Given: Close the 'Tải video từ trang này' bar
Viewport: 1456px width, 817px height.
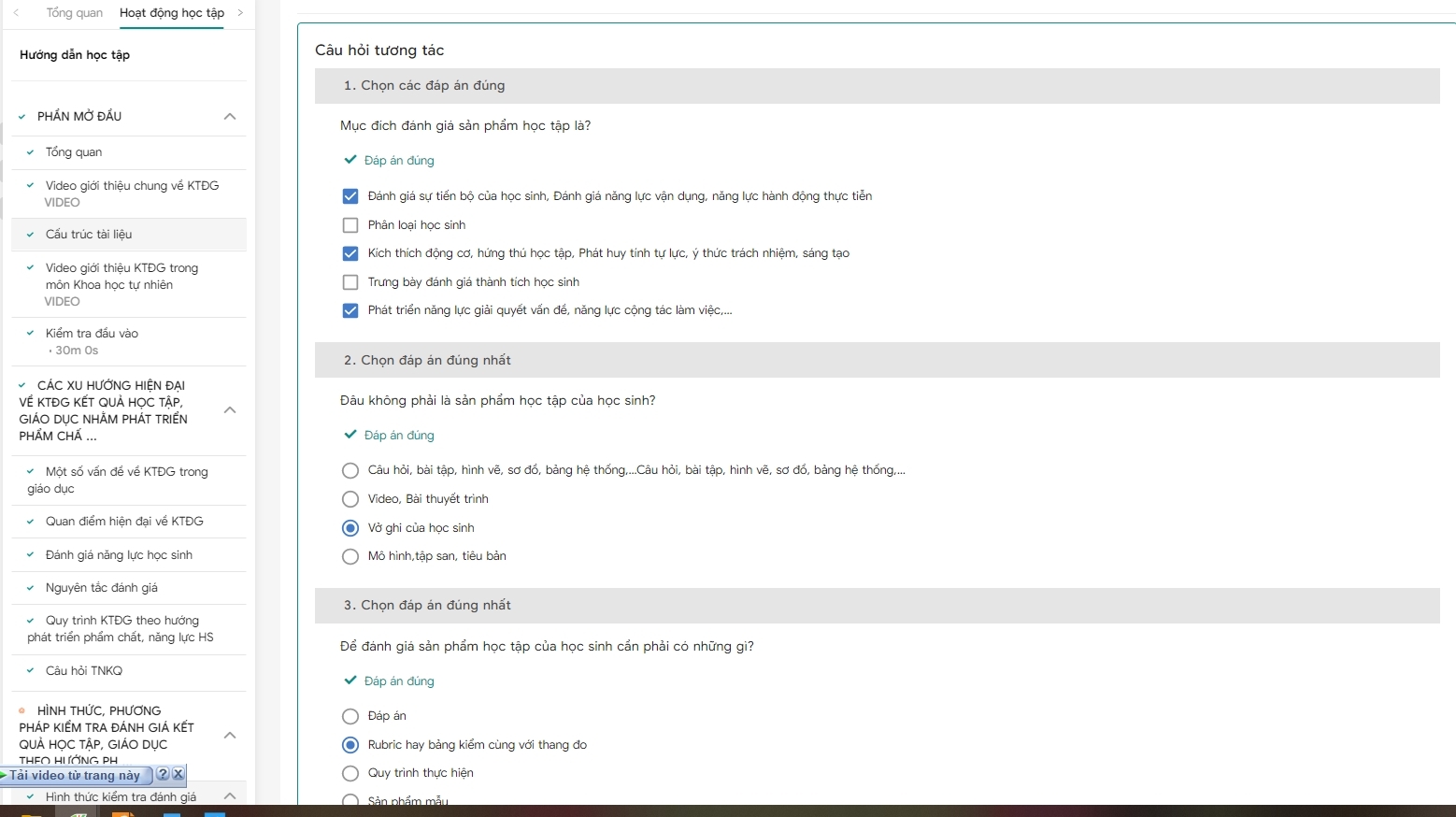Looking at the screenshot, I should [178, 774].
